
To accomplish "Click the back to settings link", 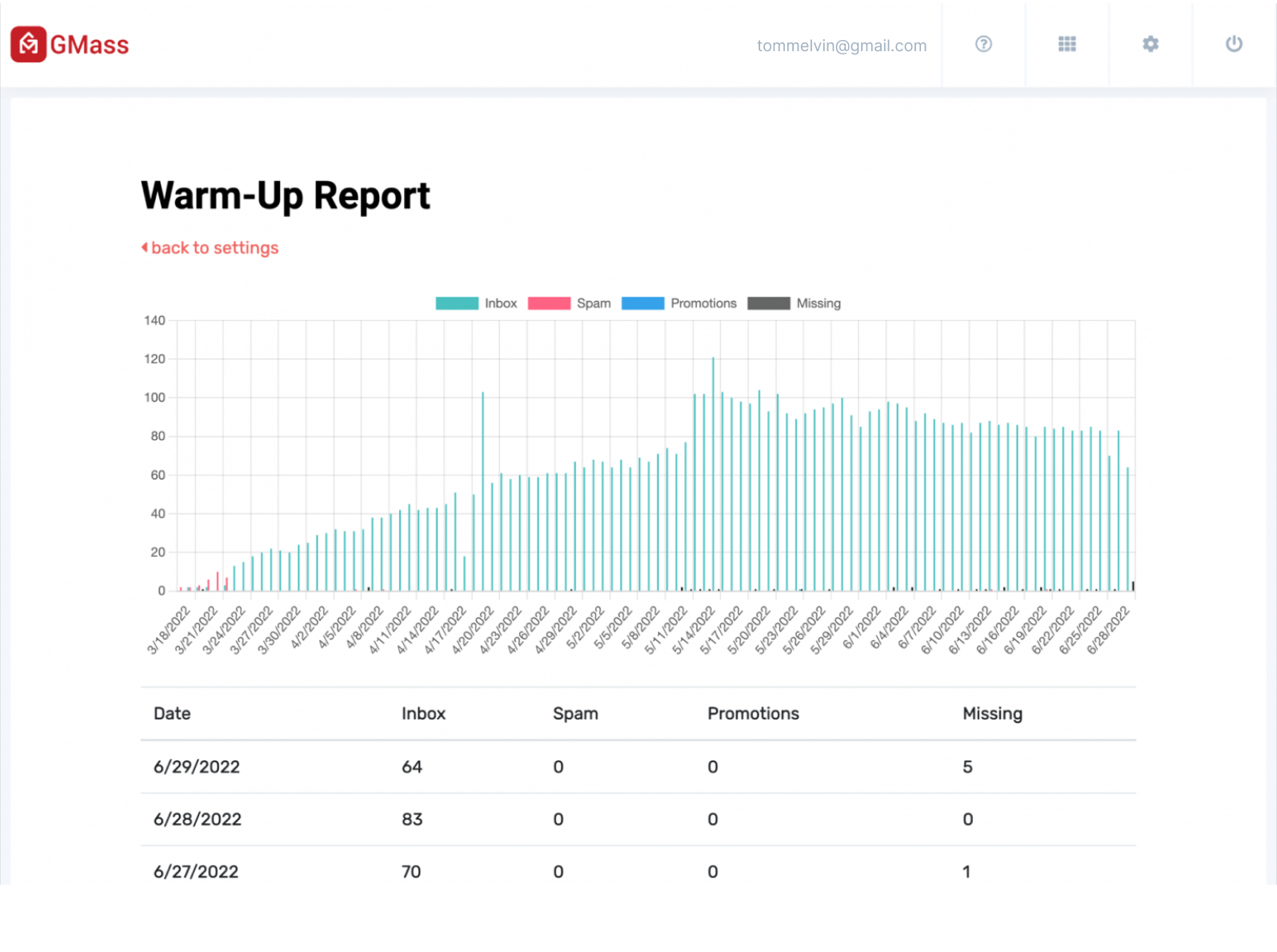I will pos(210,248).
